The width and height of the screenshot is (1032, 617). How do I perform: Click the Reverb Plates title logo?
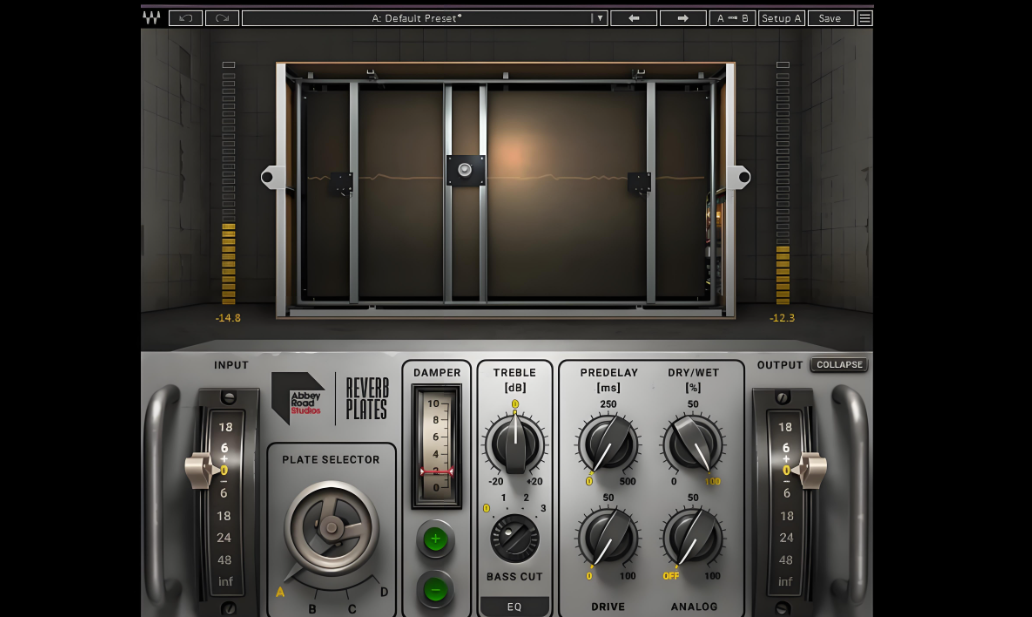367,399
